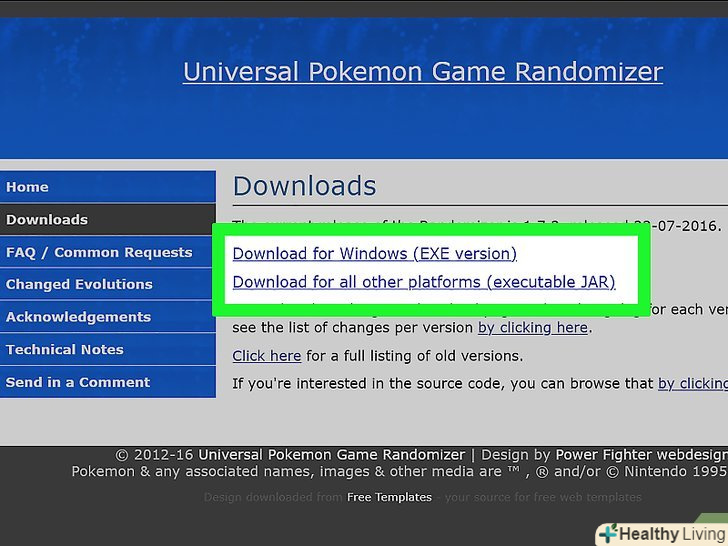
Task: Open the Technical Notes page
Action: [108, 349]
